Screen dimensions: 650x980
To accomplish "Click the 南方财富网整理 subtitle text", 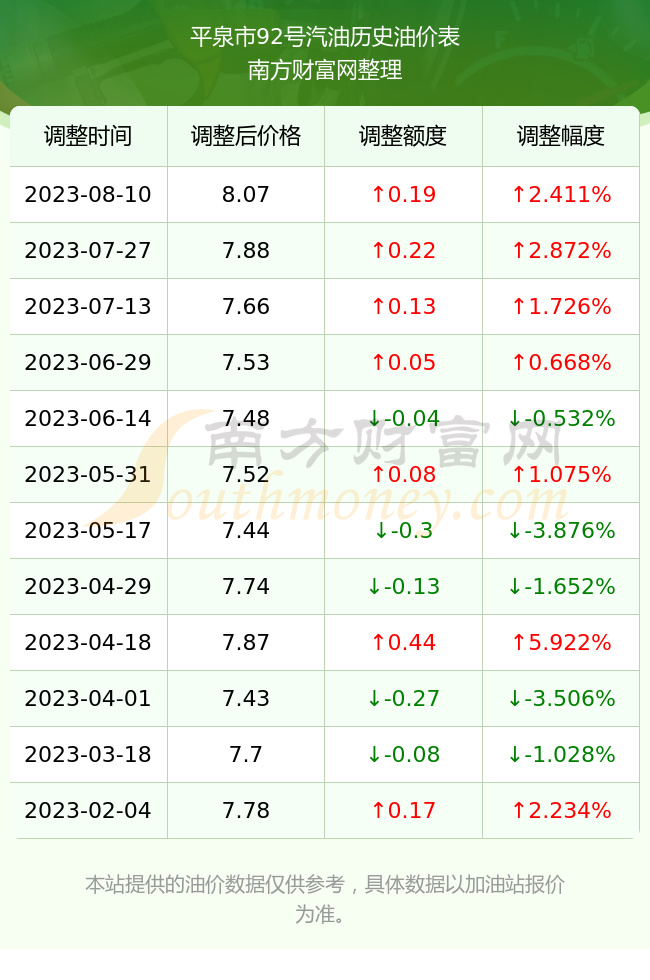I will click(325, 69).
